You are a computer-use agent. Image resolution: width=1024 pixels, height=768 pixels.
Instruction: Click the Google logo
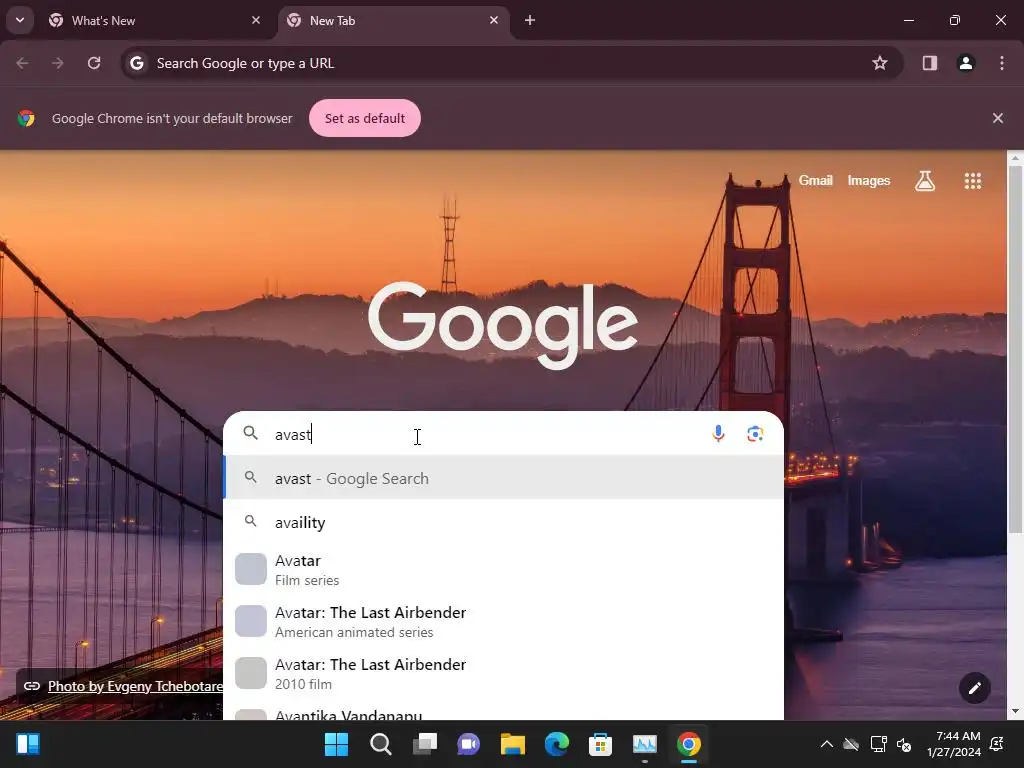(503, 325)
